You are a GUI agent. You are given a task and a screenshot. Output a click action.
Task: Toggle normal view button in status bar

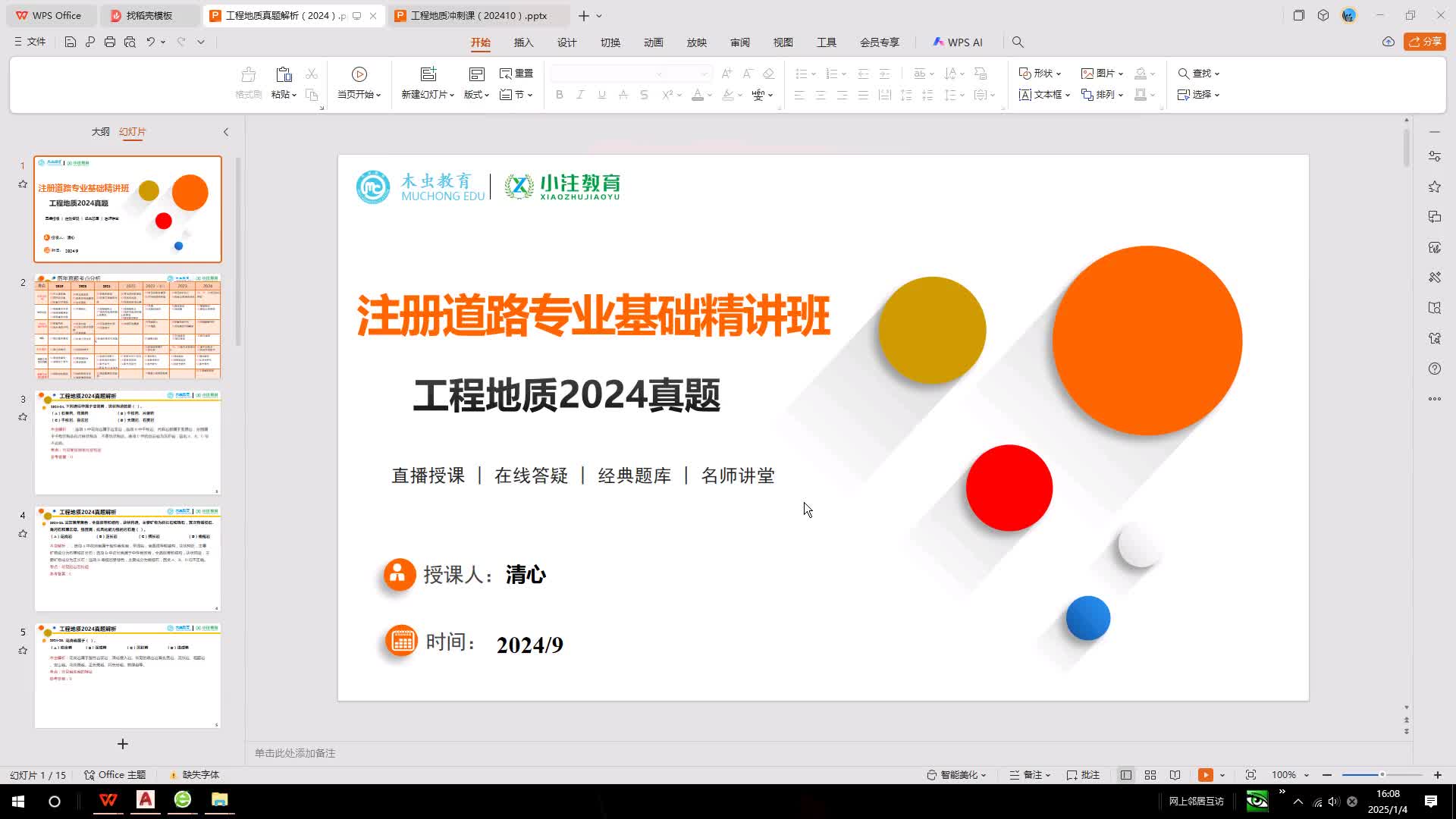point(1126,775)
